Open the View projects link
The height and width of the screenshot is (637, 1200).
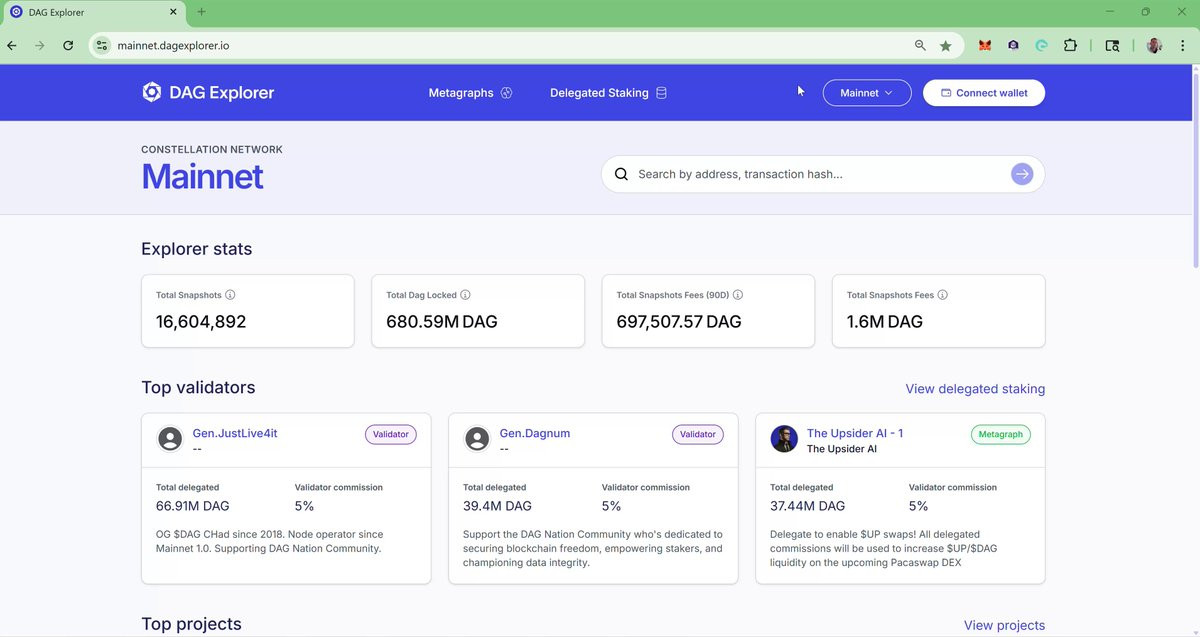tap(1004, 626)
